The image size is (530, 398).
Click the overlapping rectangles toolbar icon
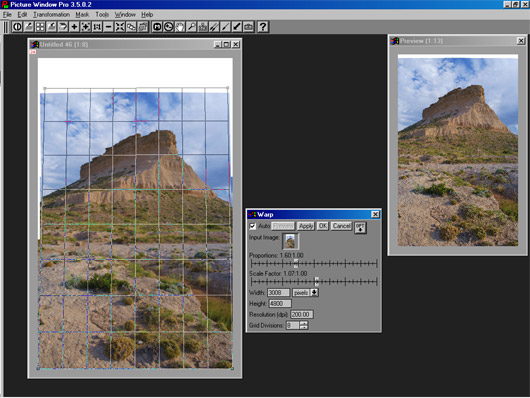131,27
